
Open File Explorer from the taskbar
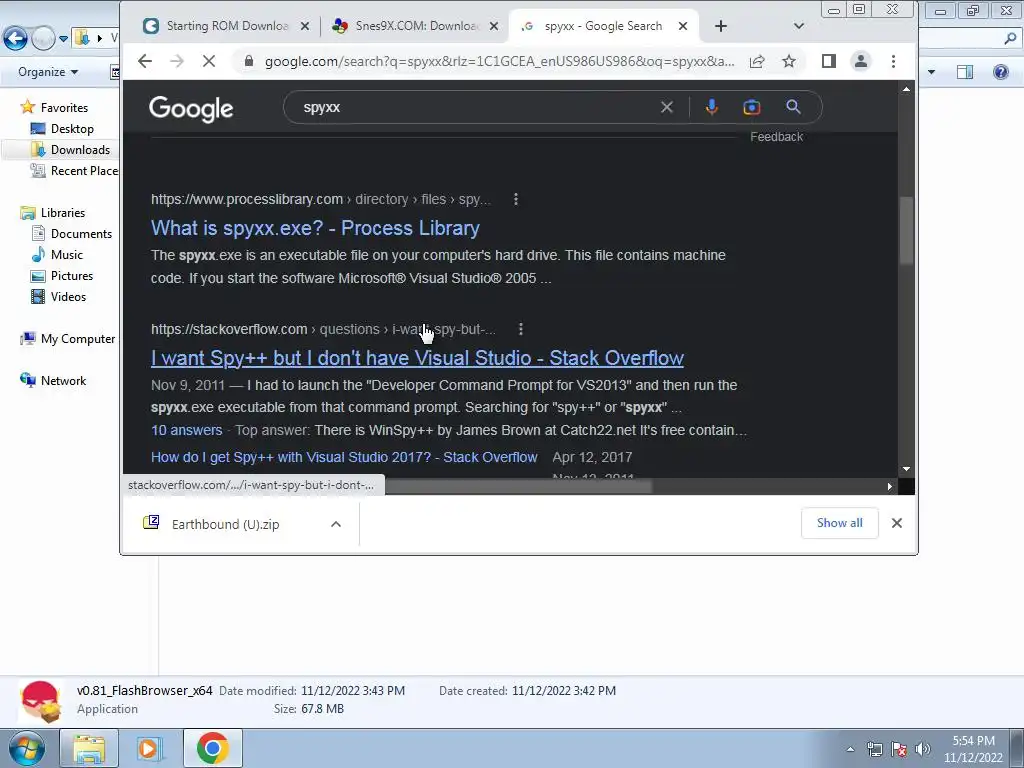pyautogui.click(x=89, y=748)
